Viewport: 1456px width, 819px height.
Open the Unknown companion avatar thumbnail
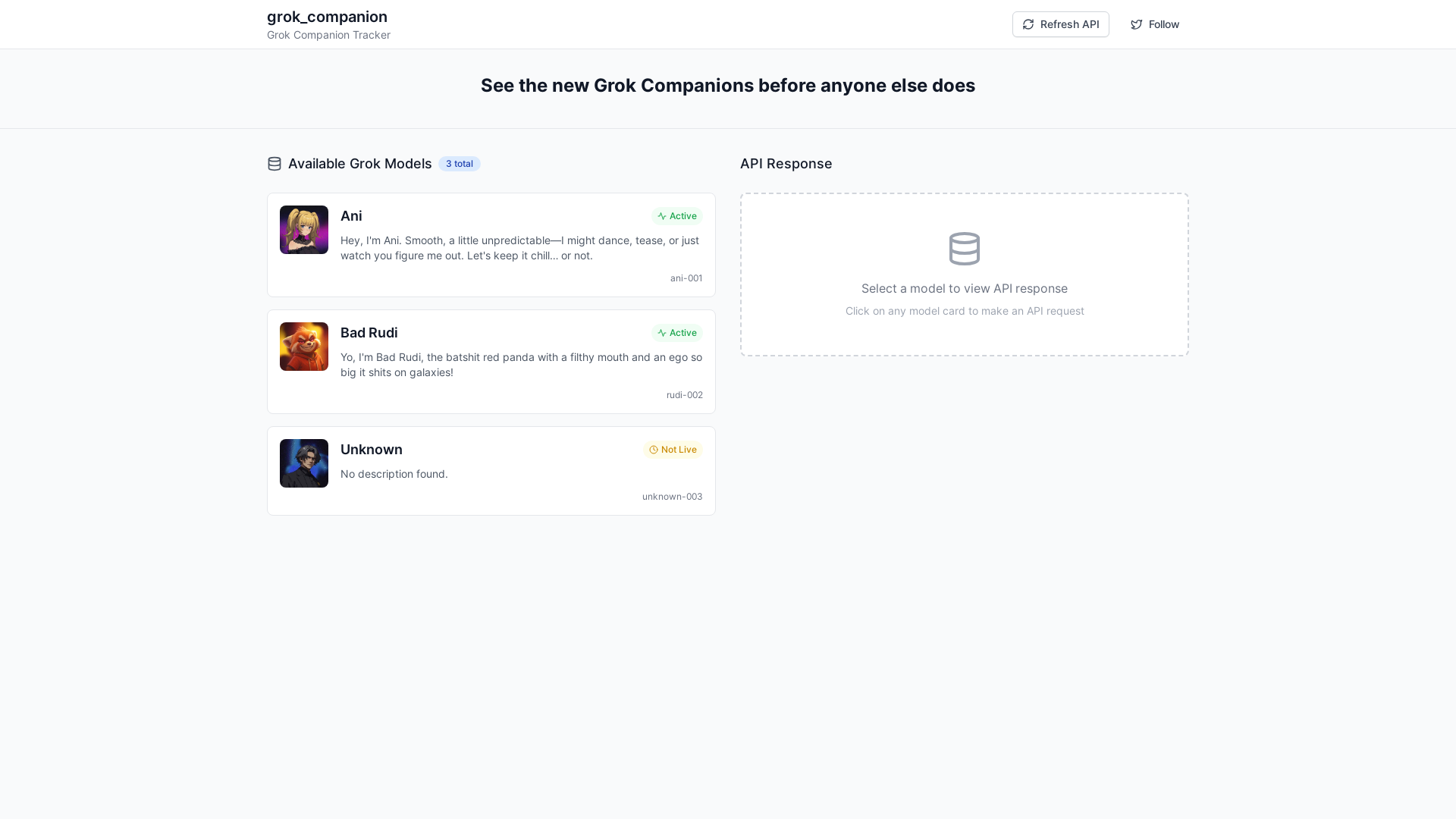pos(304,463)
